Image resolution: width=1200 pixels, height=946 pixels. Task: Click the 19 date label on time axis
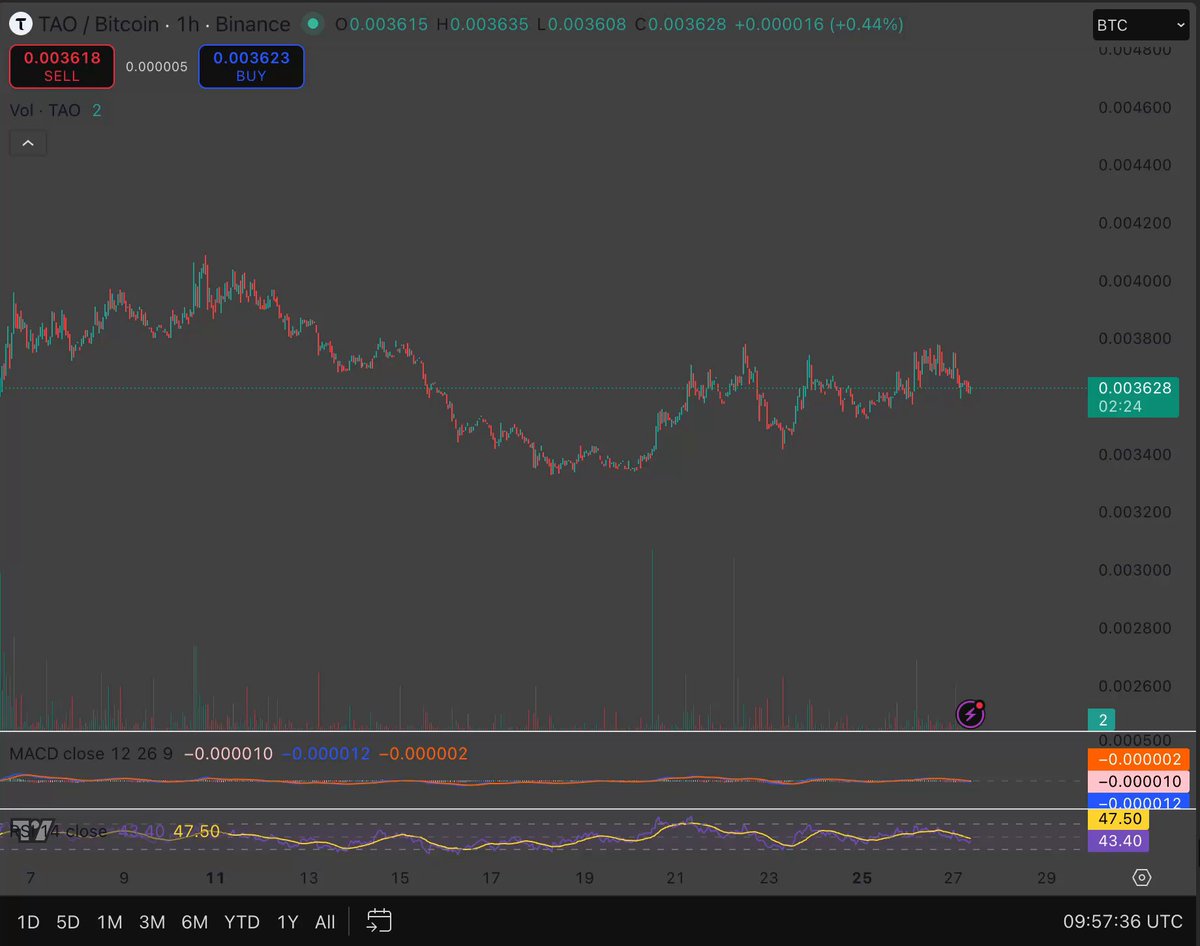pos(584,878)
